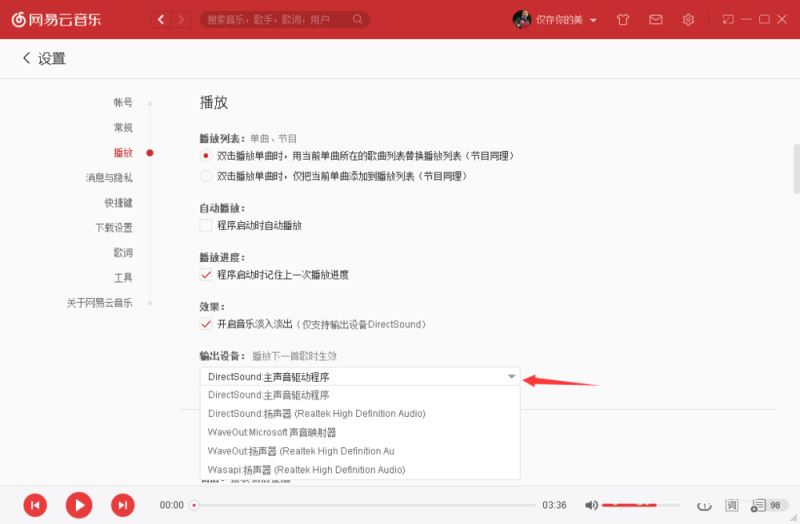Switch to mini mode icon

coord(728,19)
